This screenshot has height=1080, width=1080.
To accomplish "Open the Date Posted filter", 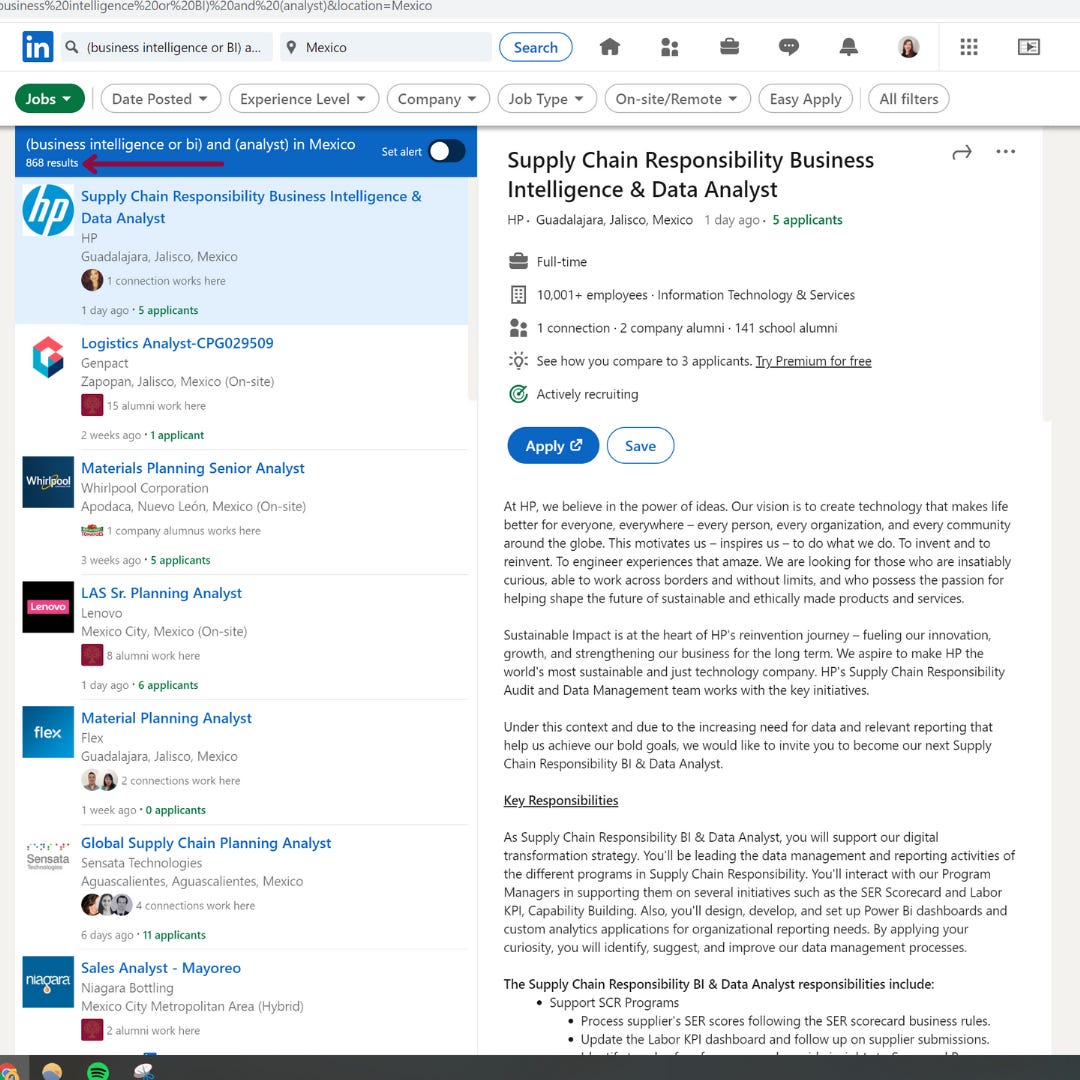I will [160, 98].
